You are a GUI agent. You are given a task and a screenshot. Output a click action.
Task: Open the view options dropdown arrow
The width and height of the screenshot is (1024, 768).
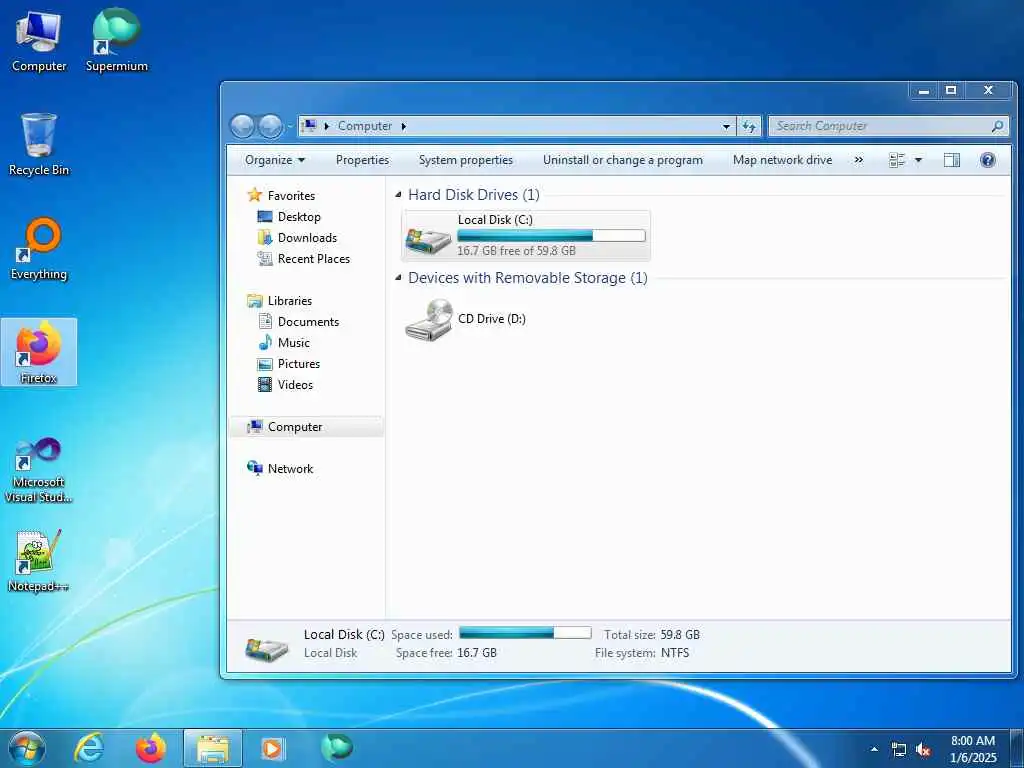click(918, 160)
